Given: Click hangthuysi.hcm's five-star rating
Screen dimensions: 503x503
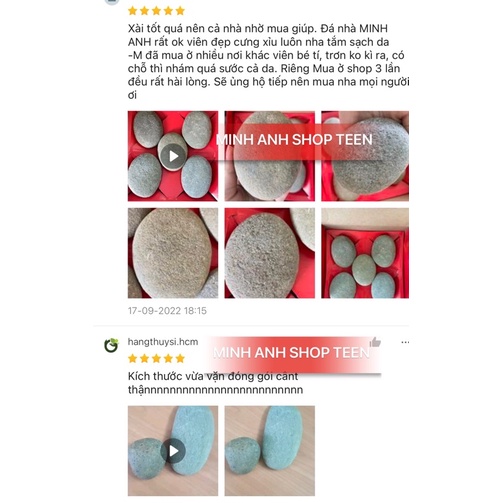Looking at the screenshot, I should [156, 359].
